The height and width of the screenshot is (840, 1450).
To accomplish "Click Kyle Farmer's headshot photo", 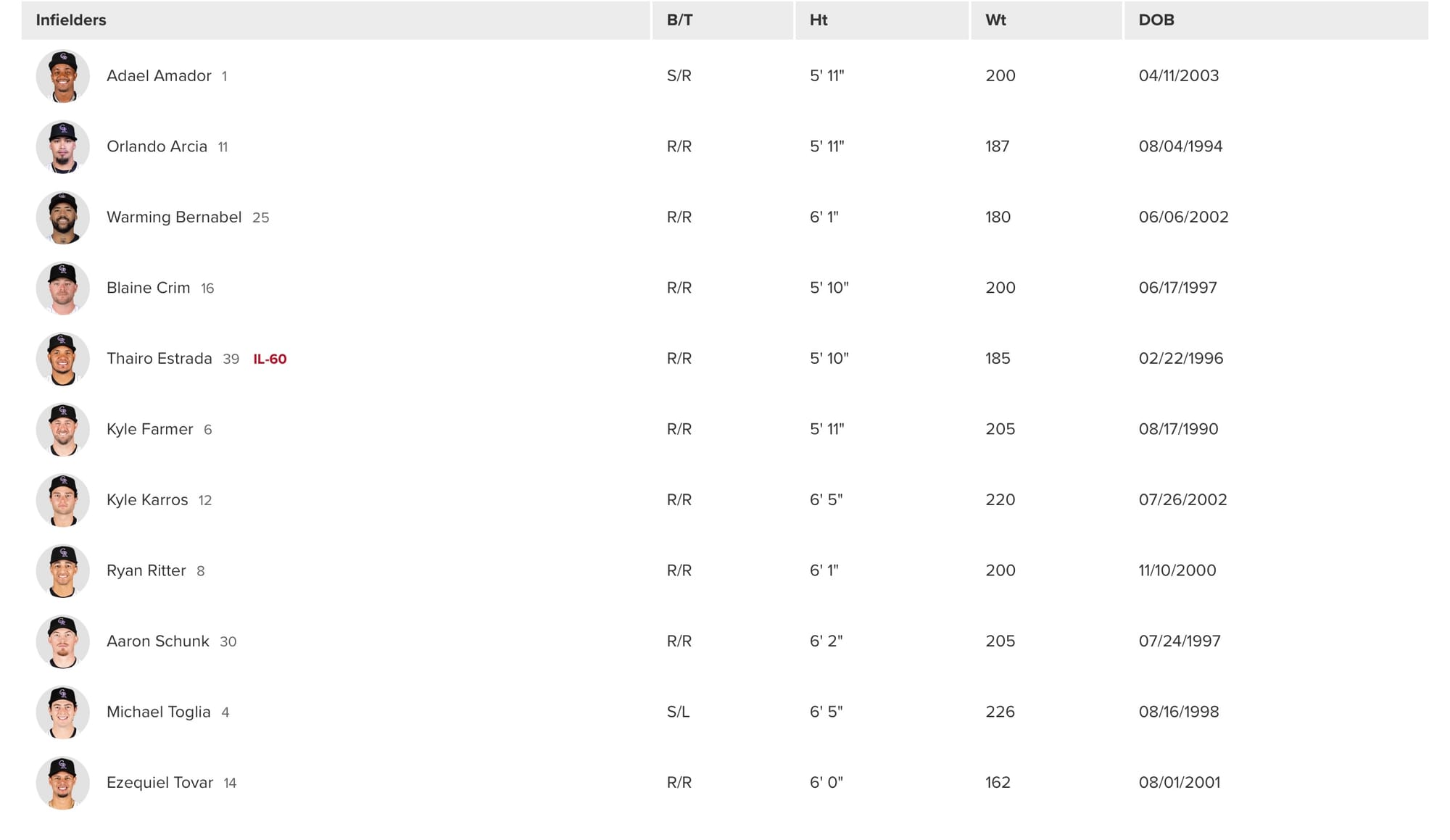I will pyautogui.click(x=63, y=429).
